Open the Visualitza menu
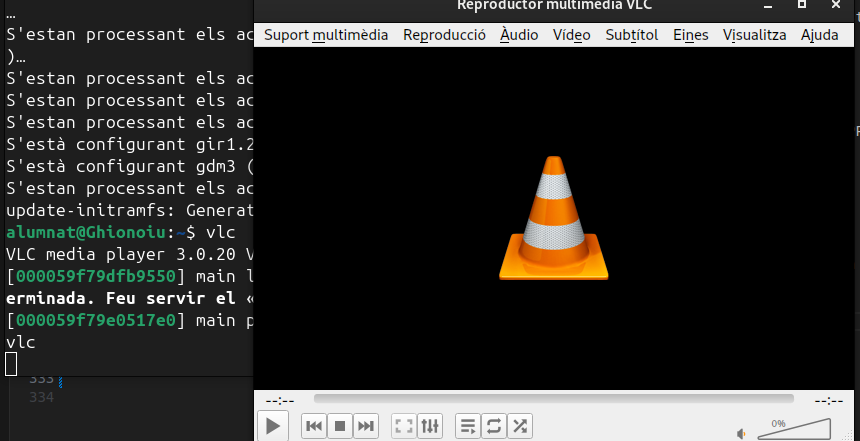 (754, 35)
